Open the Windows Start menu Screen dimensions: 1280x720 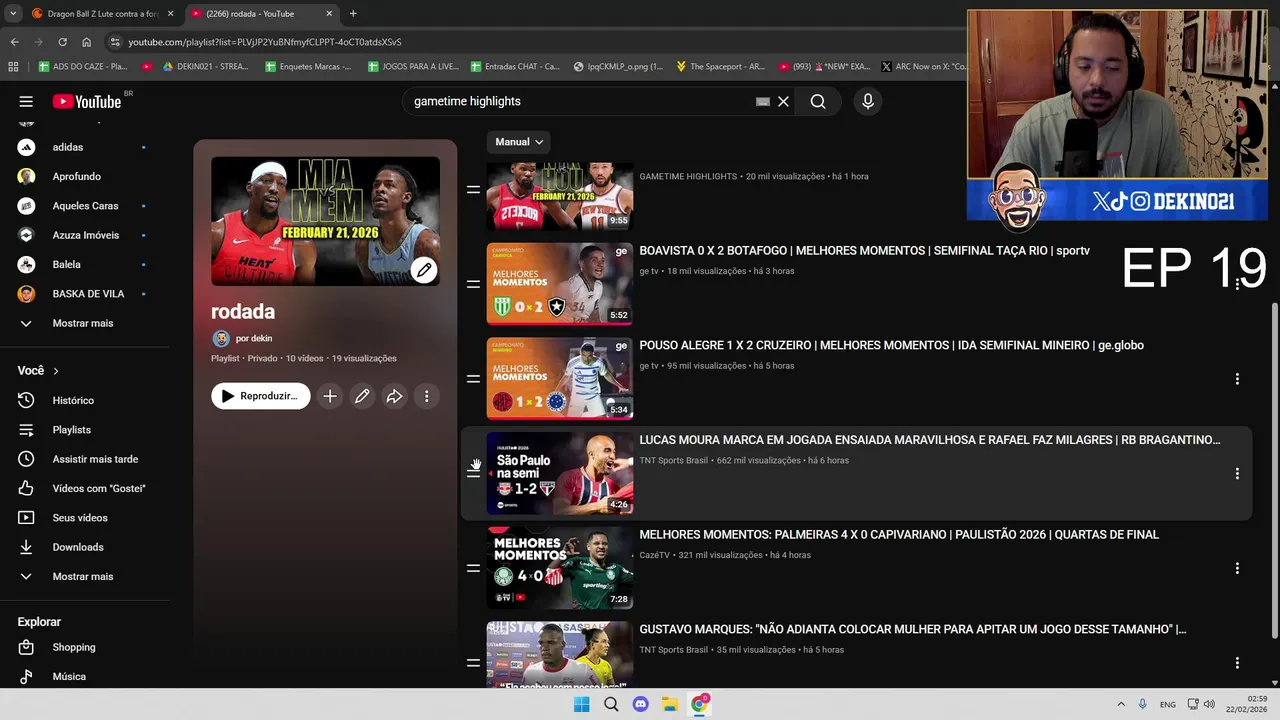[x=582, y=704]
